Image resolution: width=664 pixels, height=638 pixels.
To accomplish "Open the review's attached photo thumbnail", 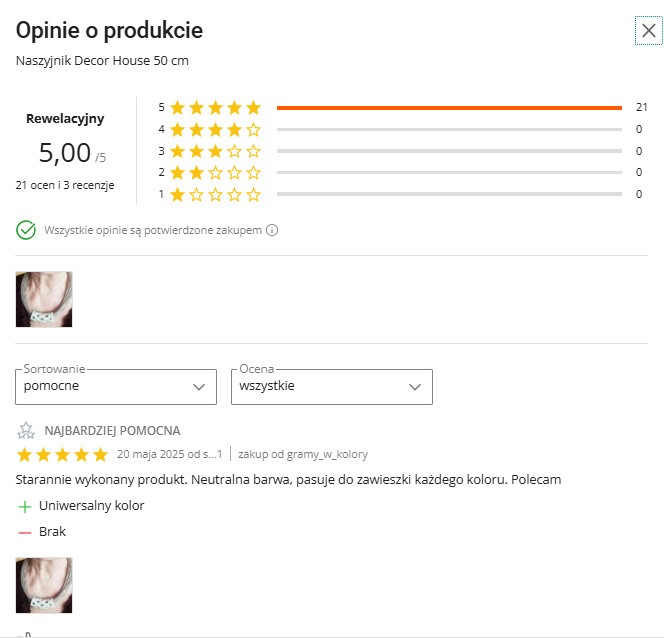I will [44, 585].
